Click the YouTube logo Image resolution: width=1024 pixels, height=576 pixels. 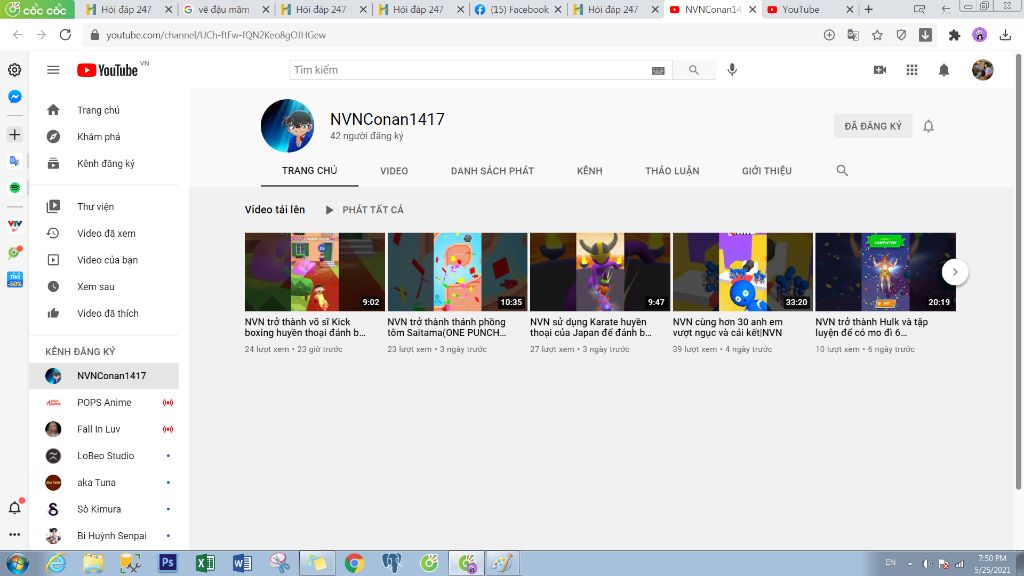click(108, 70)
